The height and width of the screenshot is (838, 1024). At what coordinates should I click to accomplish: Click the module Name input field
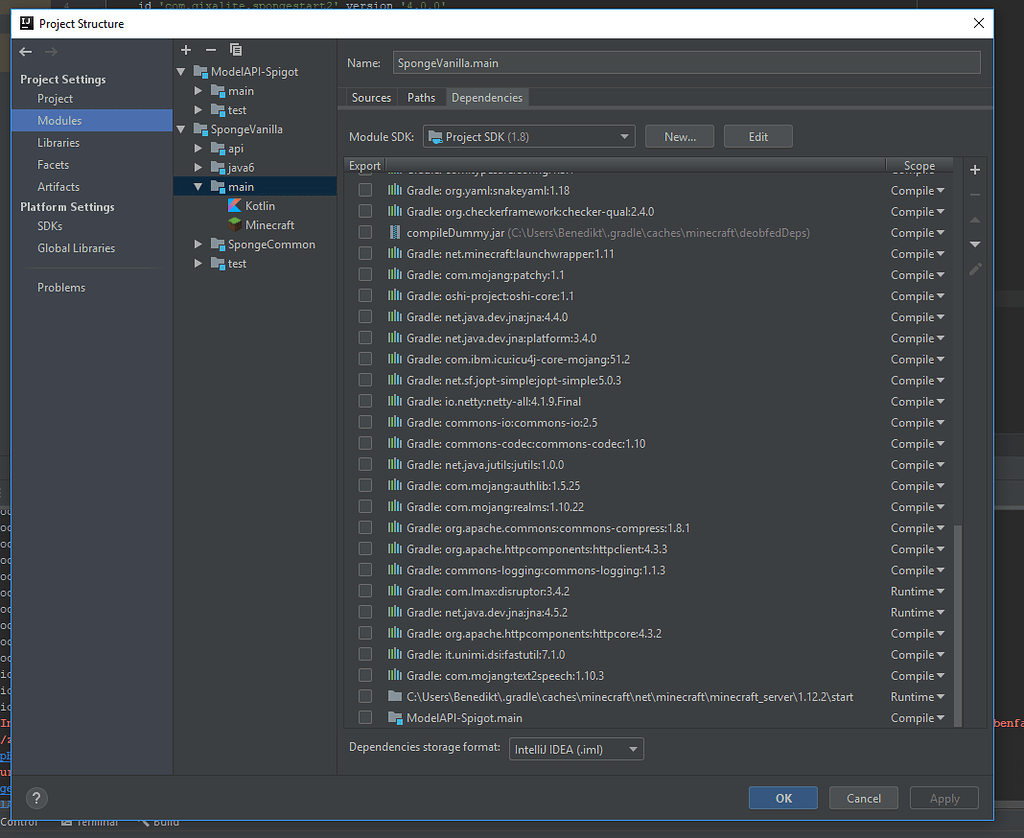[x=686, y=63]
